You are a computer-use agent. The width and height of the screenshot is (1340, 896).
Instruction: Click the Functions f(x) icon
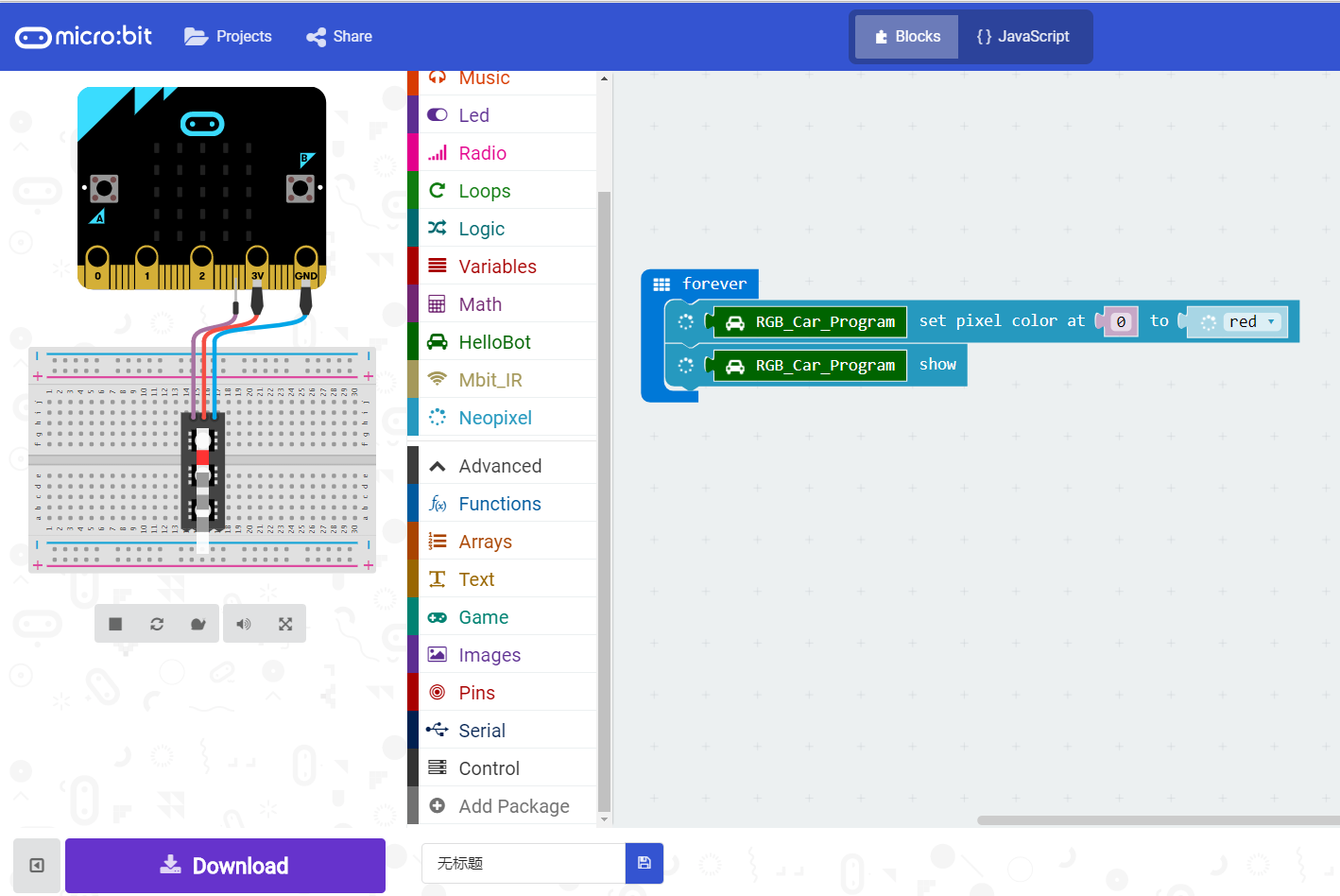click(x=437, y=504)
